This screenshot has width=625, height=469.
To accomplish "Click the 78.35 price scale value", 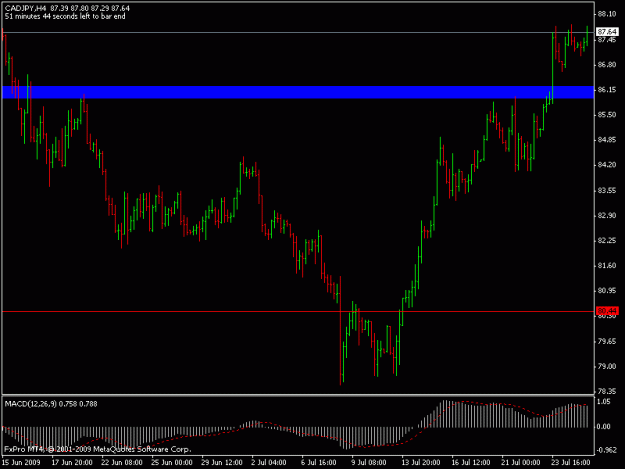I will 607,392.
